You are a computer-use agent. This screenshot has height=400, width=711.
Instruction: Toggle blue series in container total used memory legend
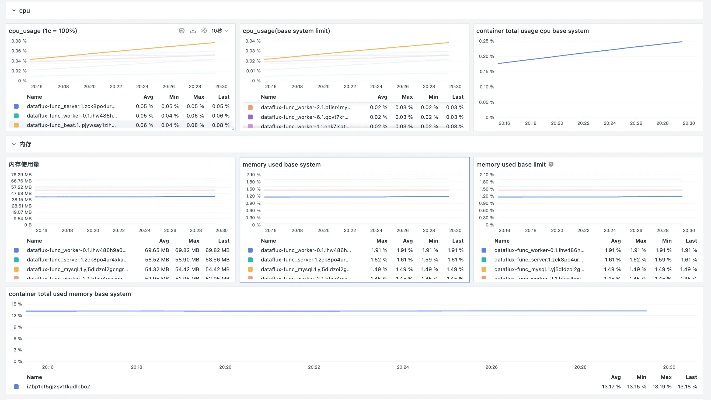(16, 386)
